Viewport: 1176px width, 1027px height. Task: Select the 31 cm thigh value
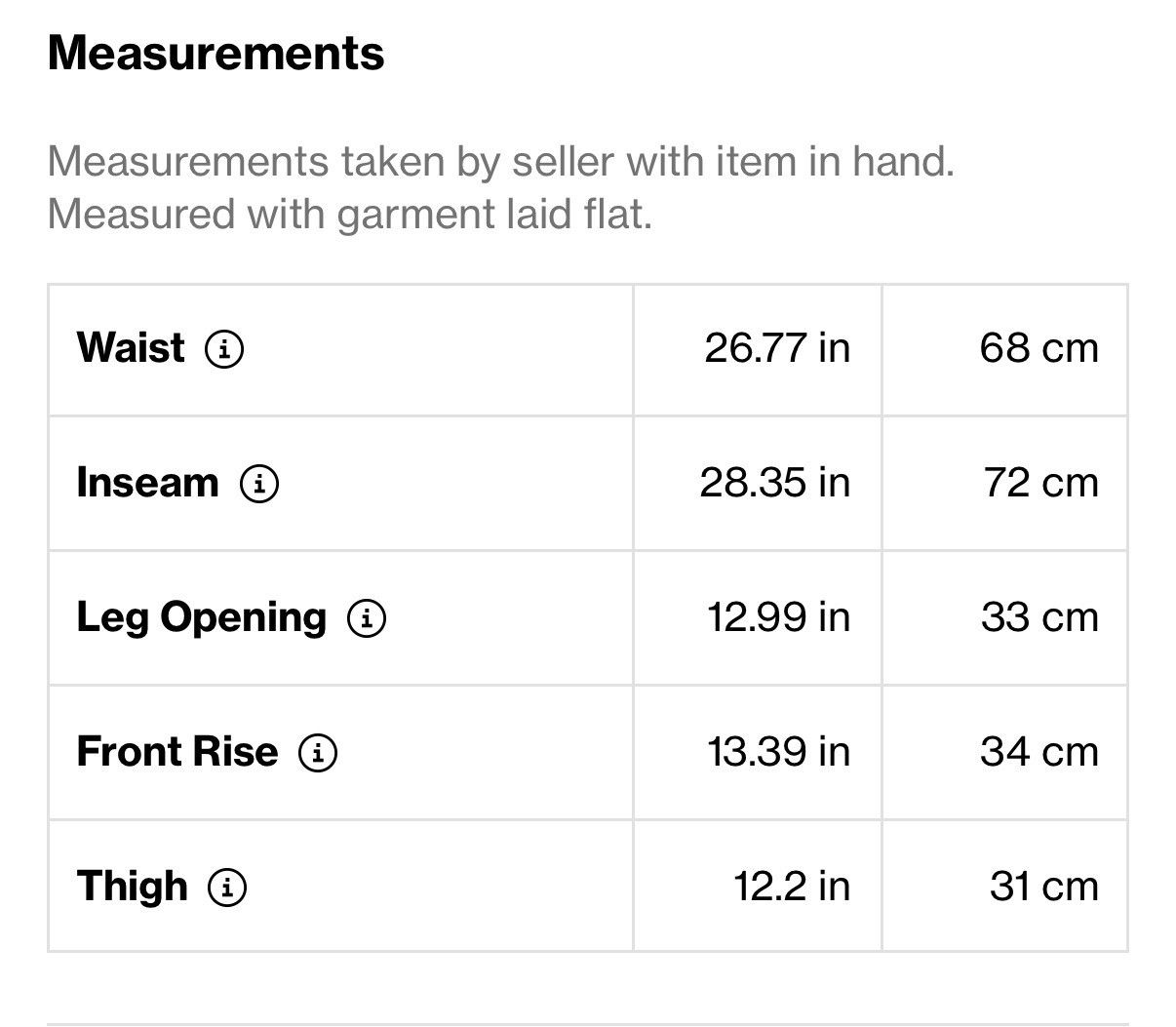1044,887
